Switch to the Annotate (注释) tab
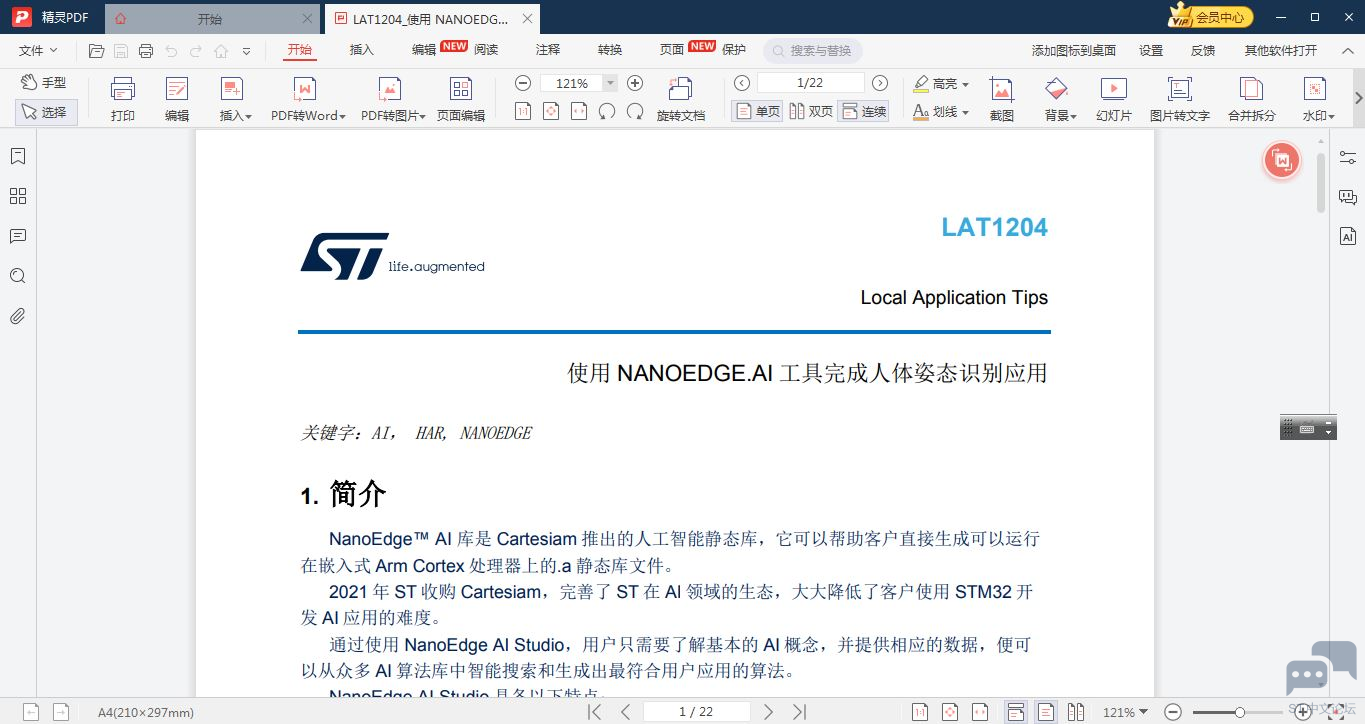The width and height of the screenshot is (1365, 724). pyautogui.click(x=548, y=50)
